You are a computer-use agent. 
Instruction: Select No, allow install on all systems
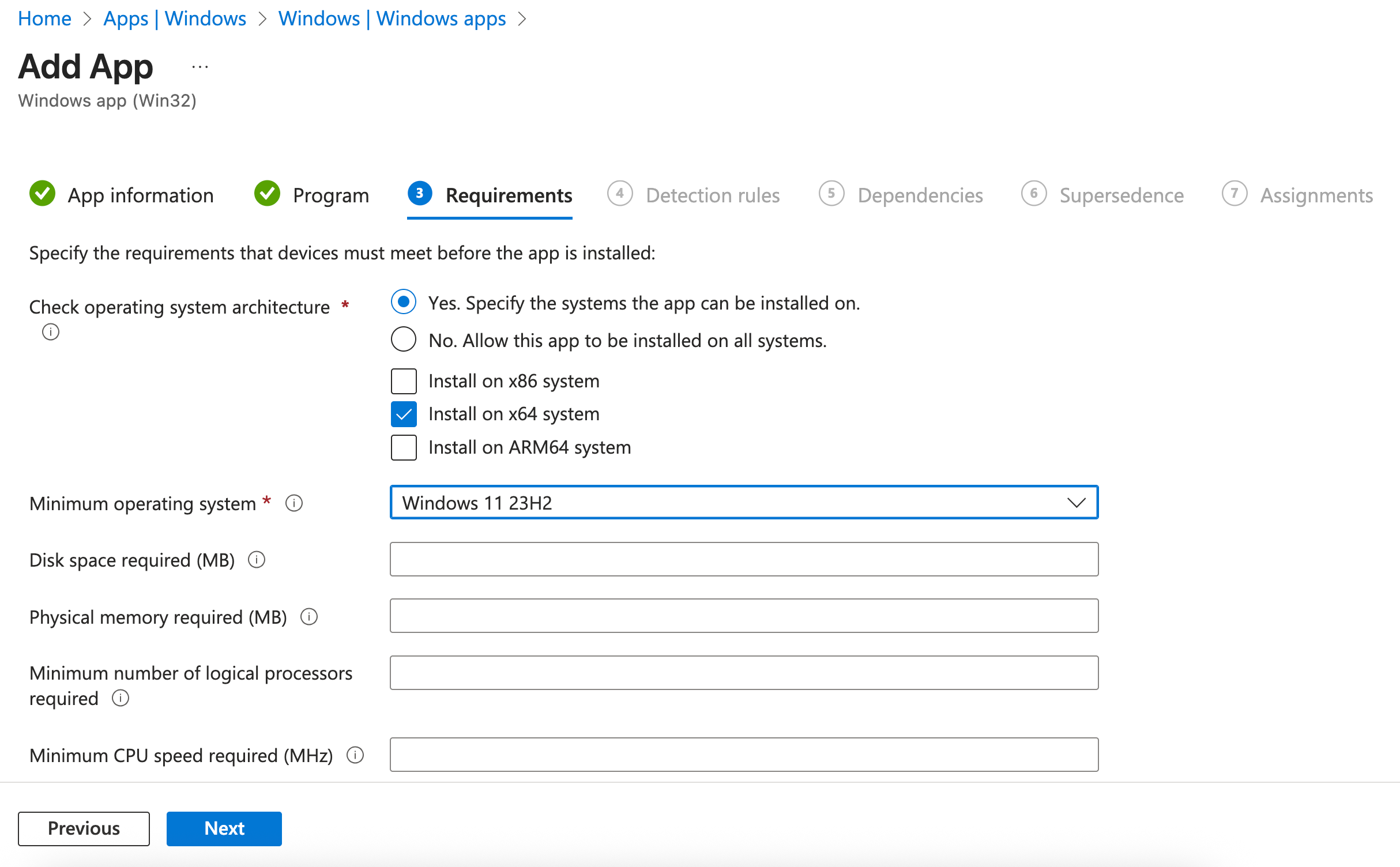pyautogui.click(x=404, y=340)
